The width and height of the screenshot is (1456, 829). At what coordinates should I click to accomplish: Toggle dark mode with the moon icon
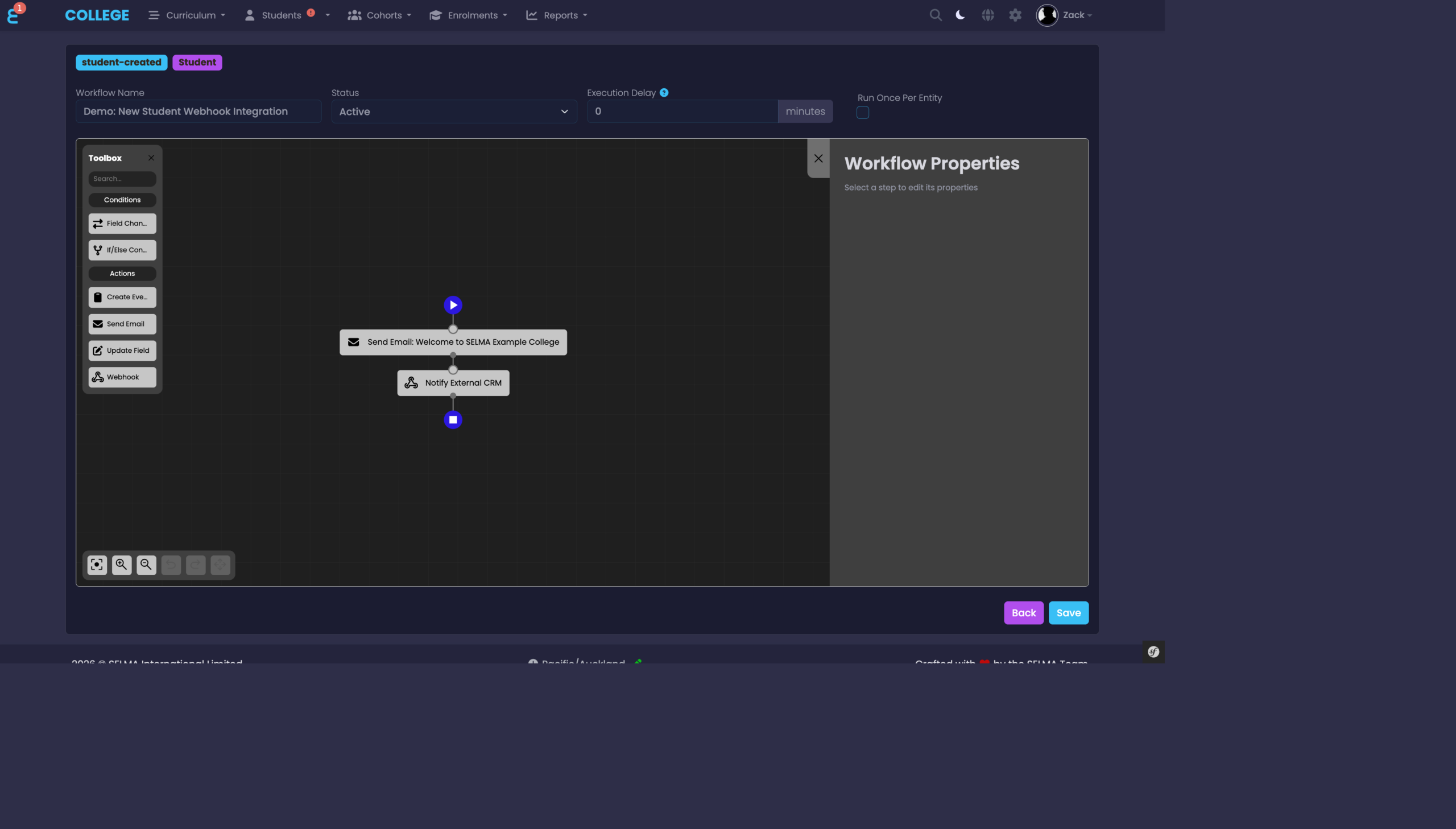tap(959, 15)
